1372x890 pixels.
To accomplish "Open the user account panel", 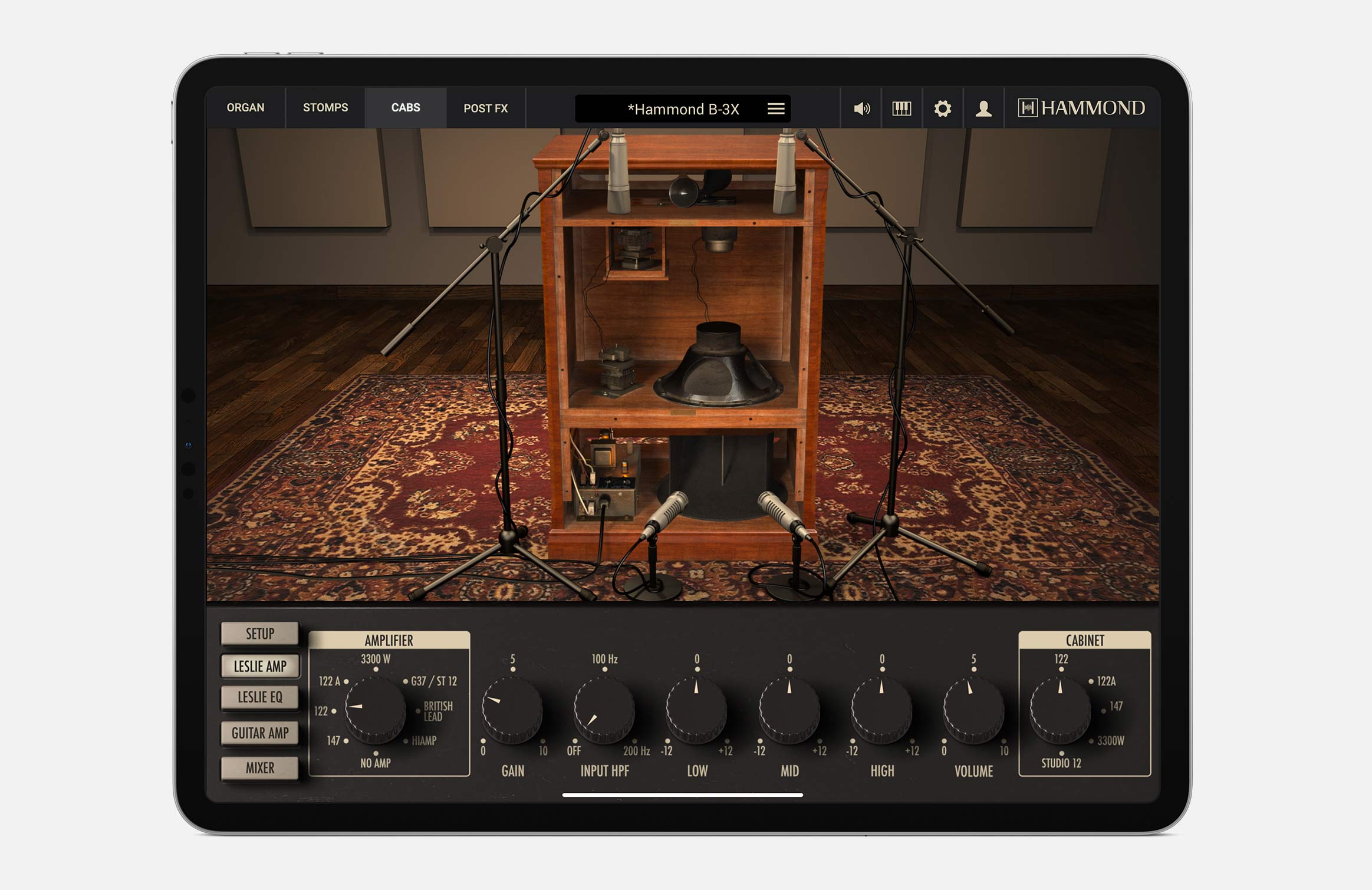I will pos(983,109).
